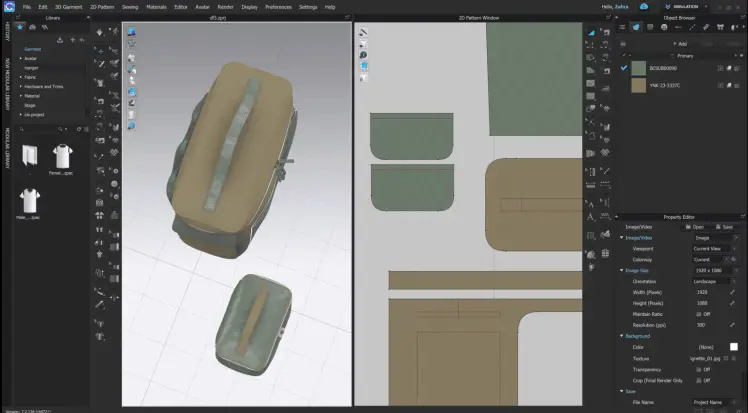
Task: Click the Female zpac t-shirt thumbnail
Action: coord(62,155)
